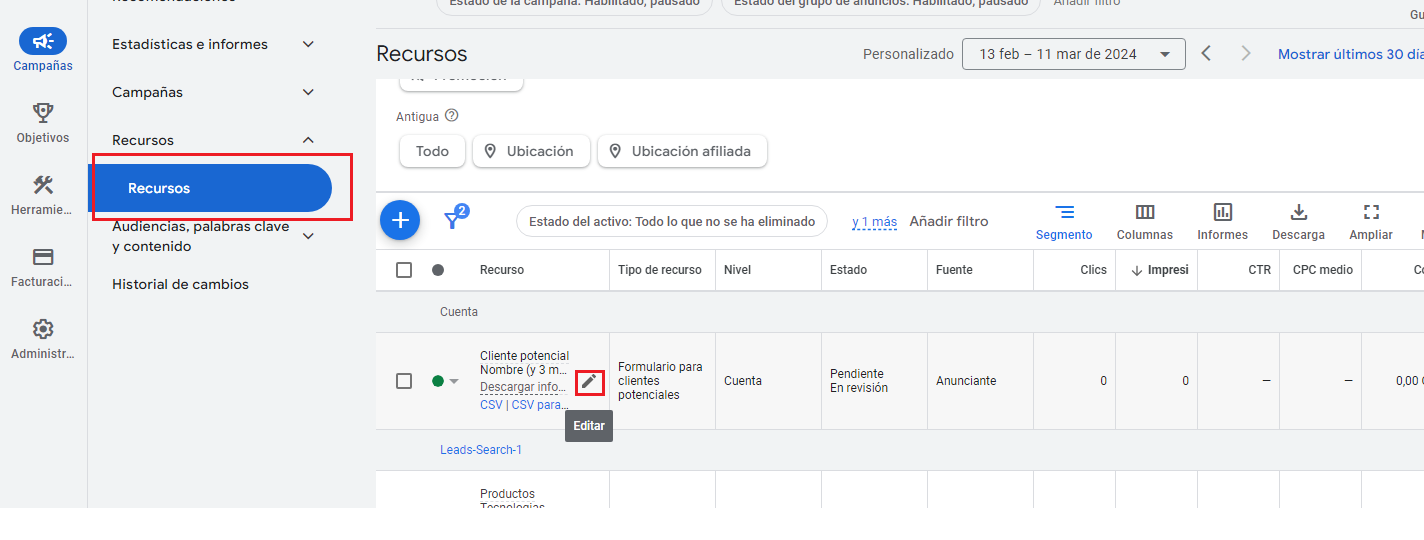Image resolution: width=1424 pixels, height=540 pixels.
Task: Check the Cliente potencial row checkbox
Action: (x=404, y=381)
